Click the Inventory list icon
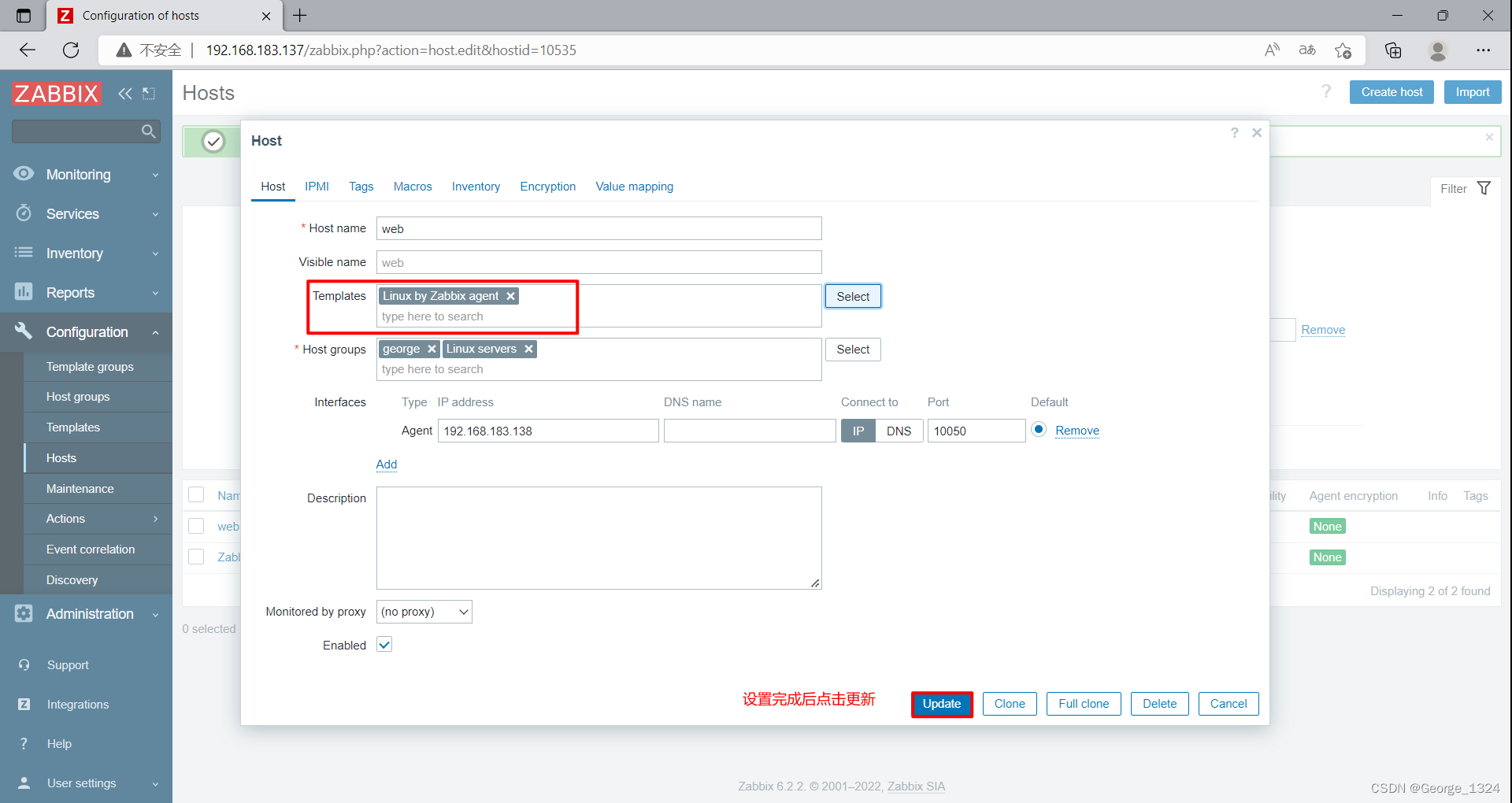Image resolution: width=1512 pixels, height=803 pixels. [24, 253]
